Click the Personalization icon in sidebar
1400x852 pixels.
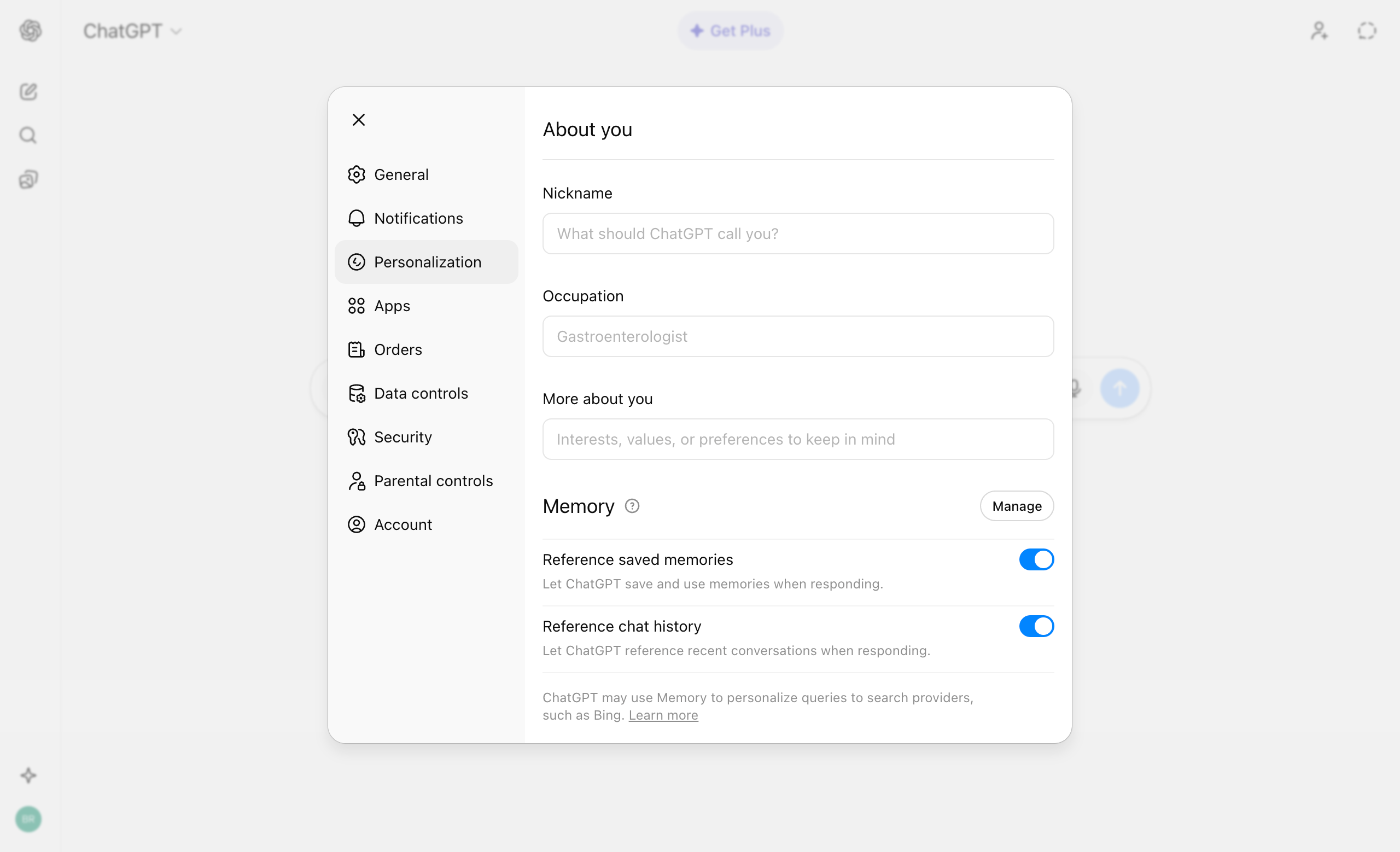[x=356, y=262]
